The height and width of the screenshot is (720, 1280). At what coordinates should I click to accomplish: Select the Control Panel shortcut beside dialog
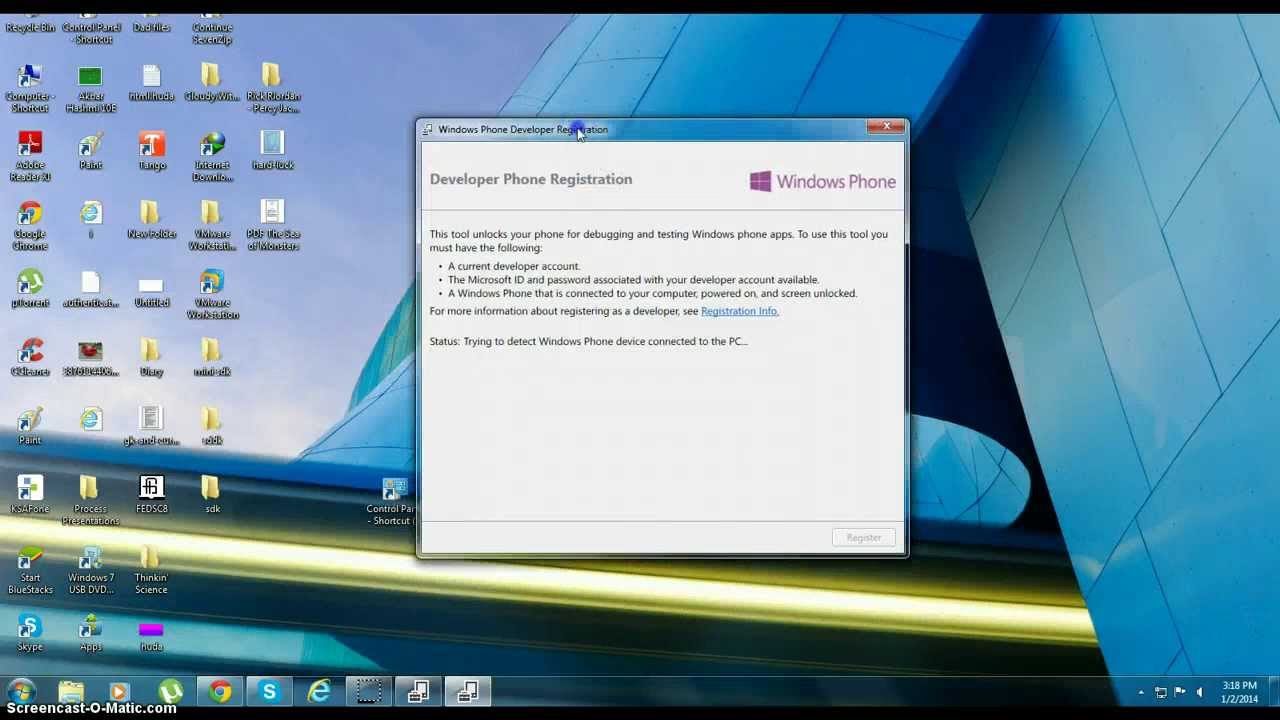pyautogui.click(x=391, y=502)
